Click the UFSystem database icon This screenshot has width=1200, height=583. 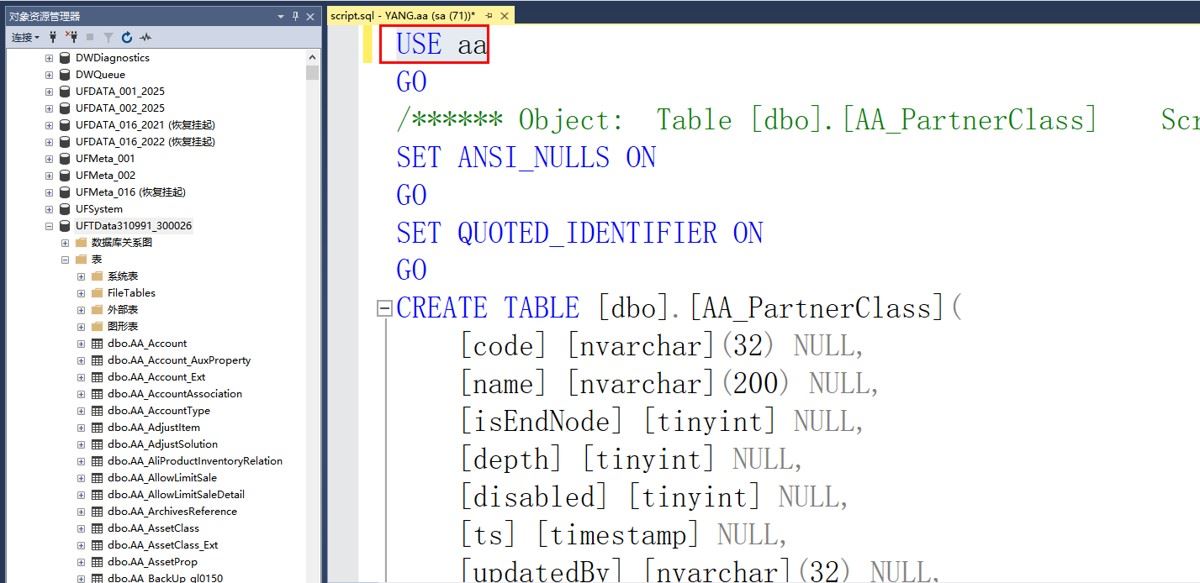coord(65,209)
